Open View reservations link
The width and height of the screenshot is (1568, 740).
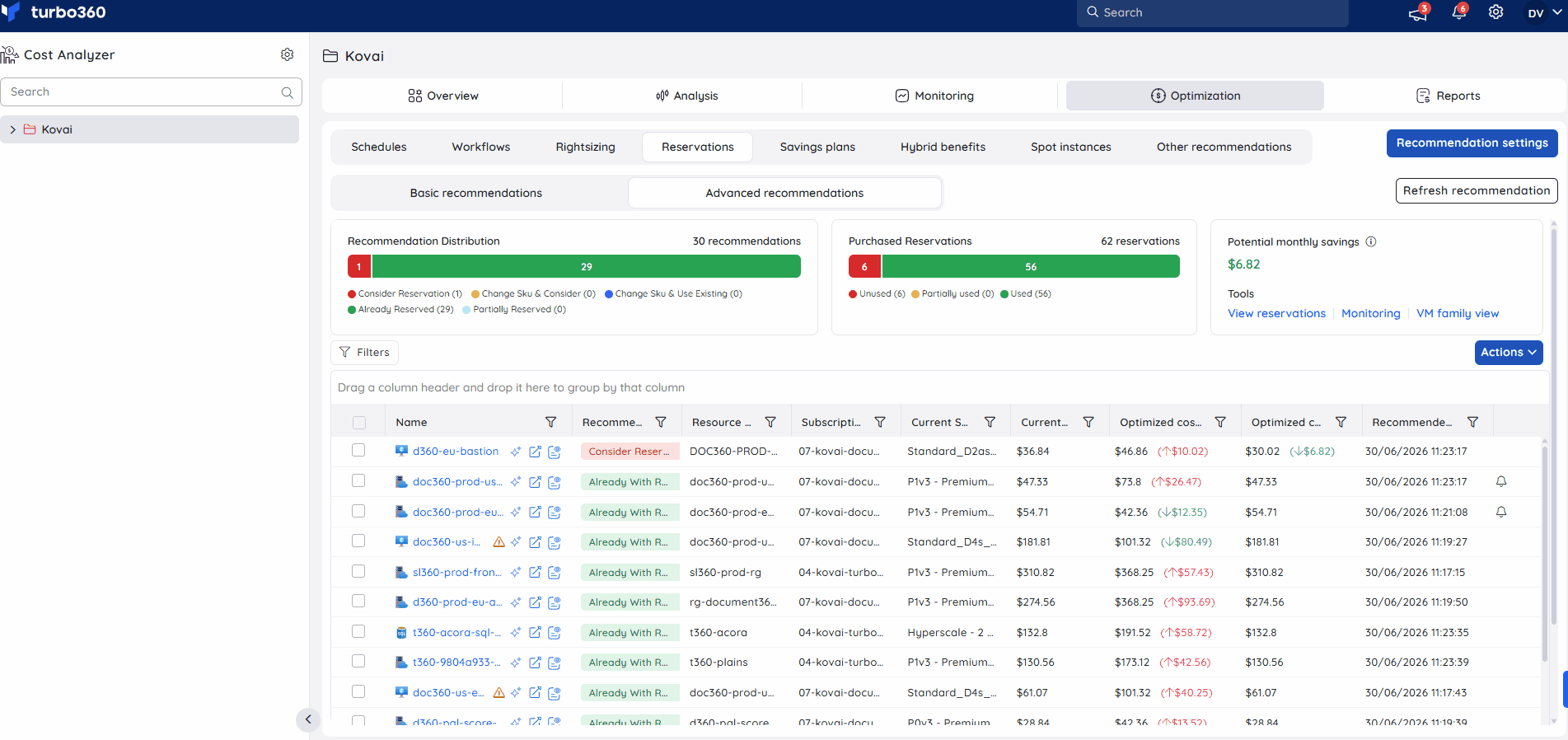point(1276,314)
